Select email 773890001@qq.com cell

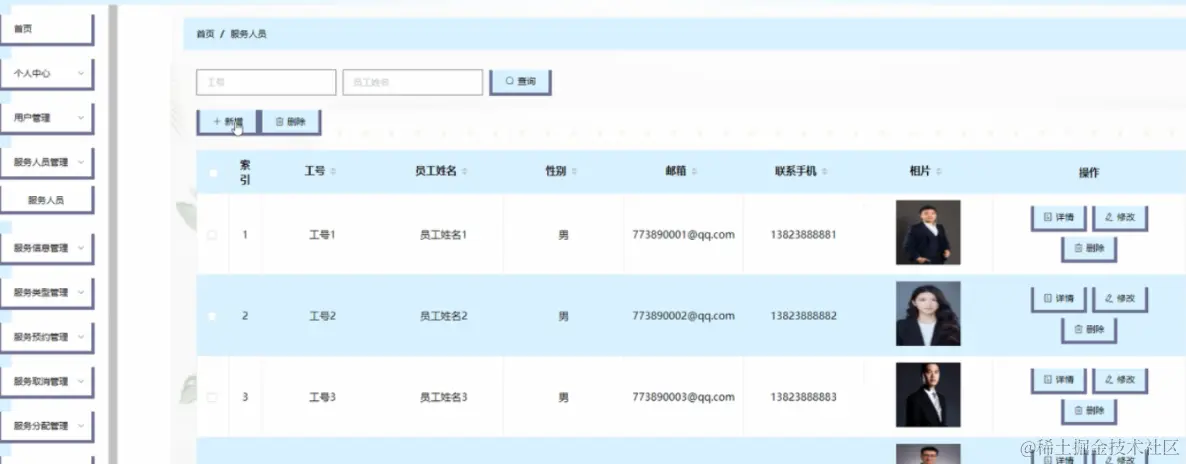click(684, 235)
